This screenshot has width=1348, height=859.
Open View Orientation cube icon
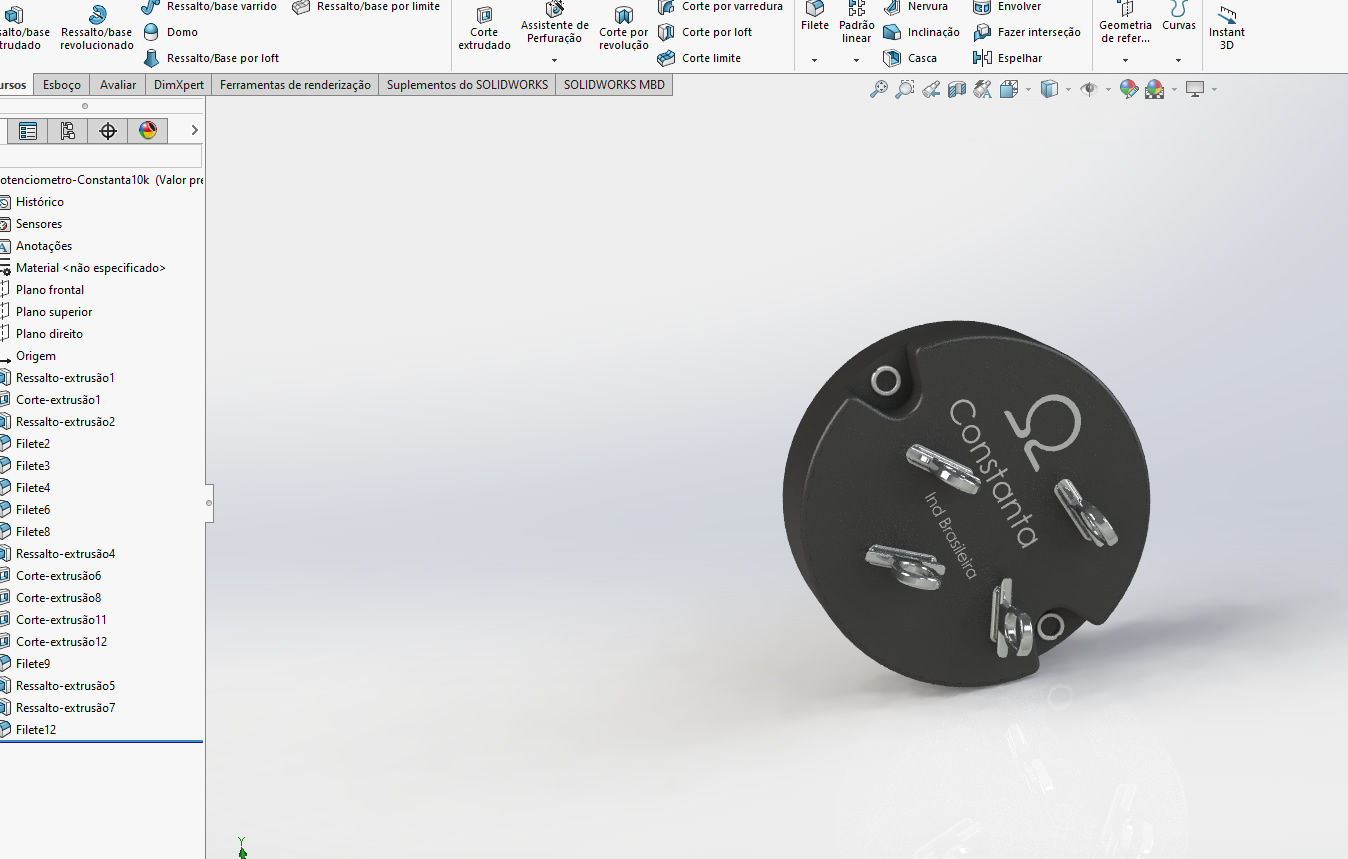pos(1009,90)
